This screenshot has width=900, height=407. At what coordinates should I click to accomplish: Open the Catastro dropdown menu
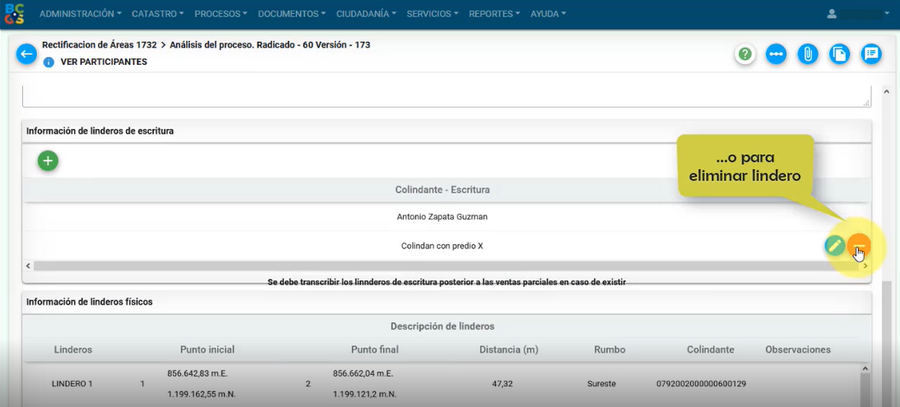tap(158, 14)
